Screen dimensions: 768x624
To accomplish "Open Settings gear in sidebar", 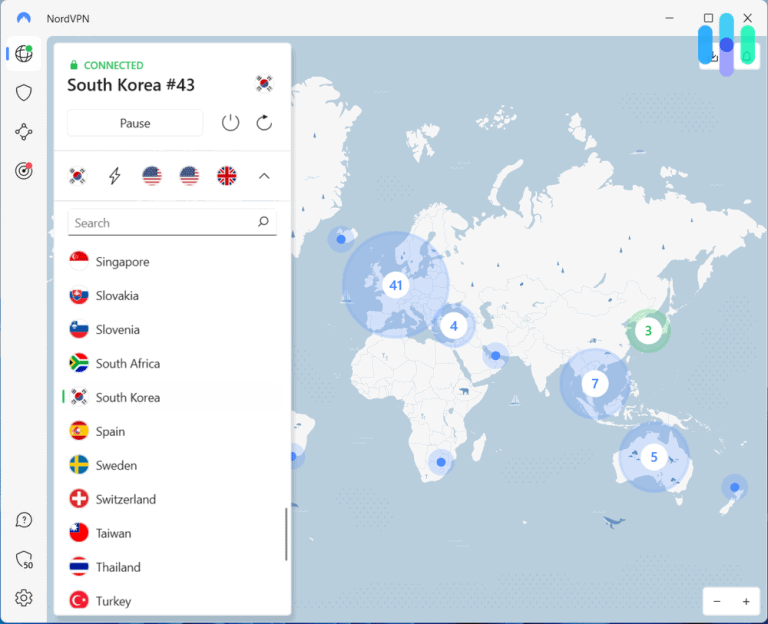I will click(24, 598).
